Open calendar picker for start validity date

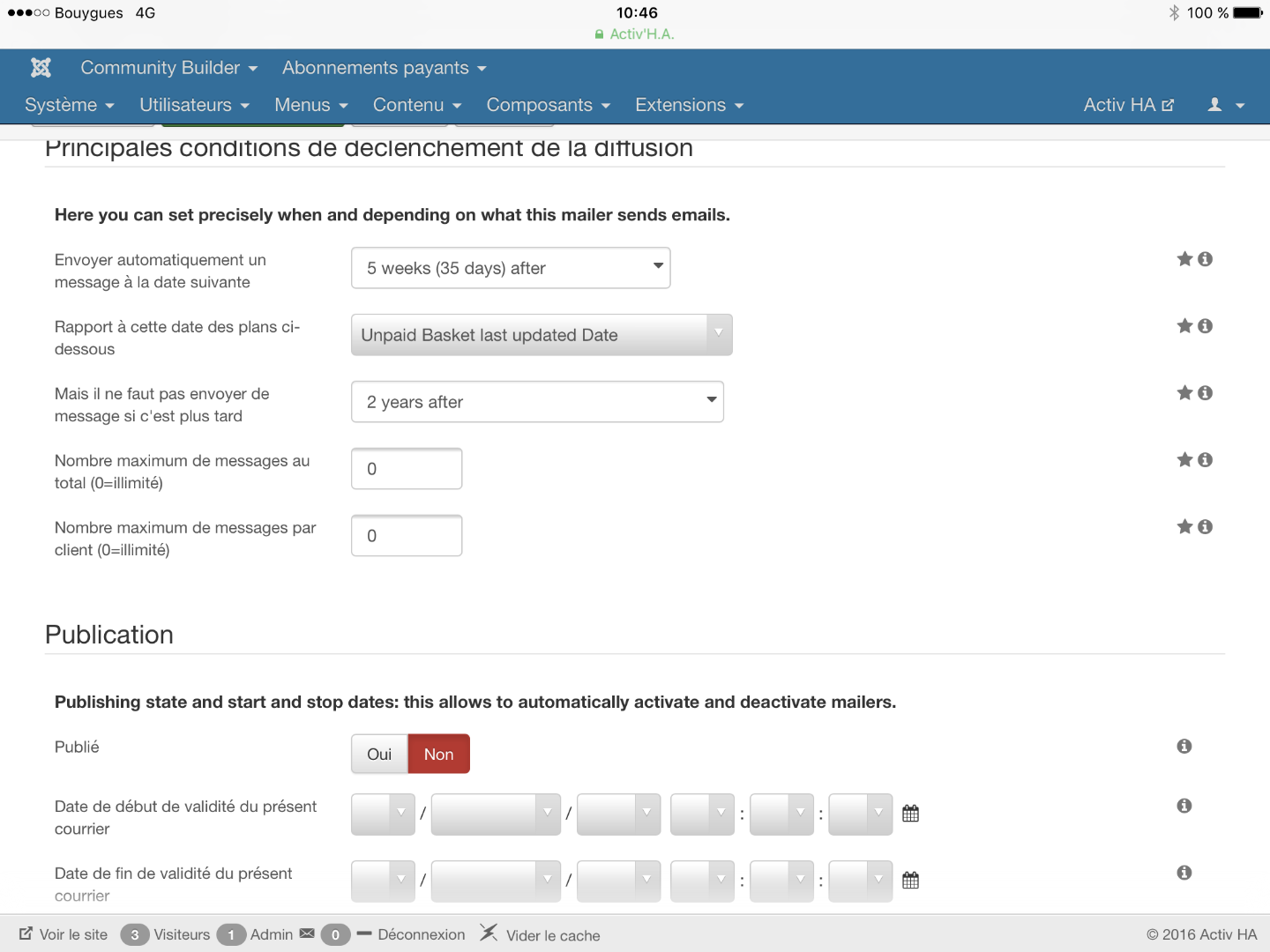tap(911, 814)
